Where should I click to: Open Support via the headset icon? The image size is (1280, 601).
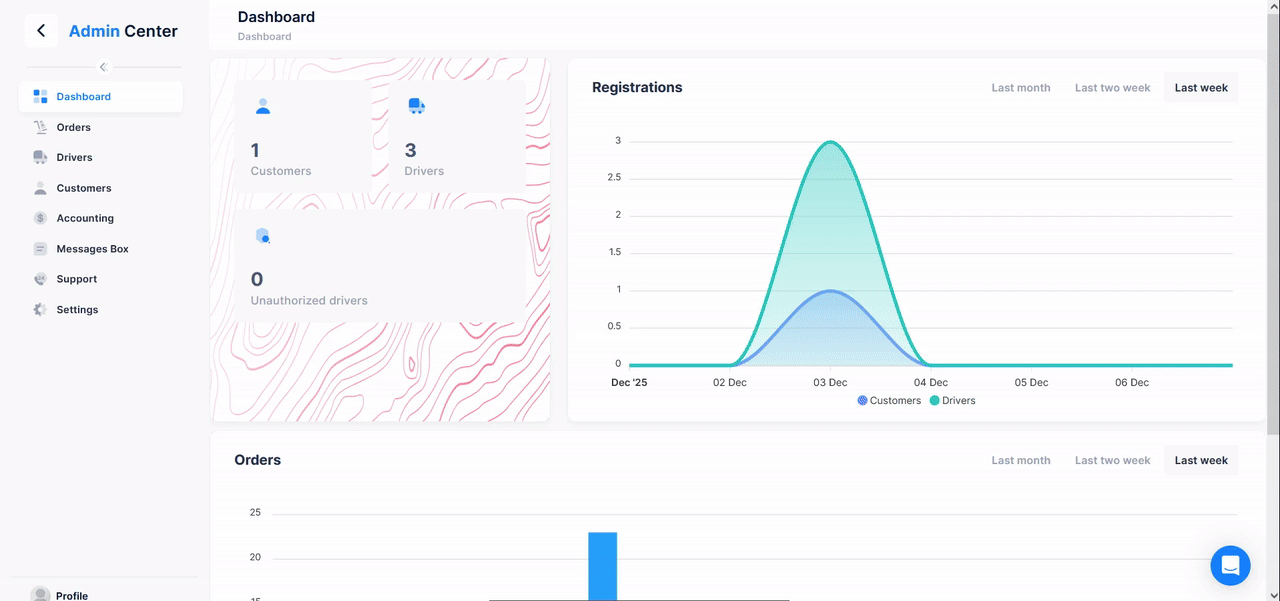(x=40, y=279)
